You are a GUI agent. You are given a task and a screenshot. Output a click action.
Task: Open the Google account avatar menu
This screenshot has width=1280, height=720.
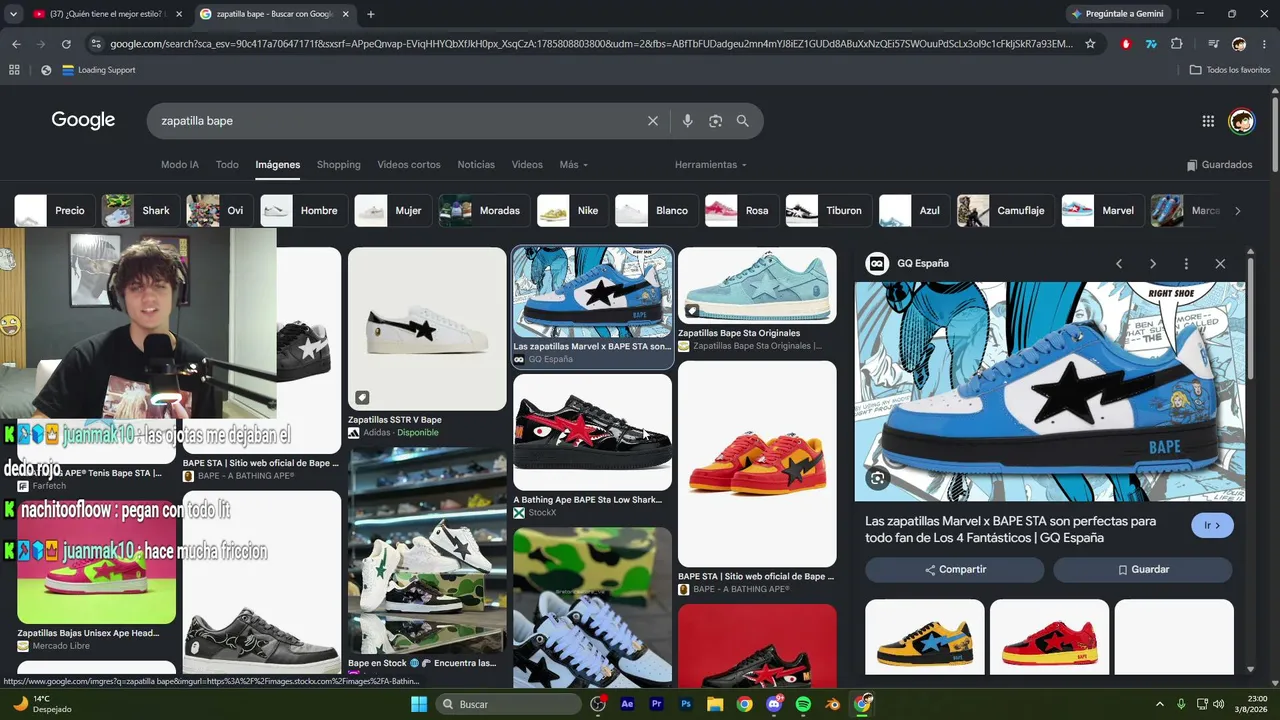click(1241, 121)
